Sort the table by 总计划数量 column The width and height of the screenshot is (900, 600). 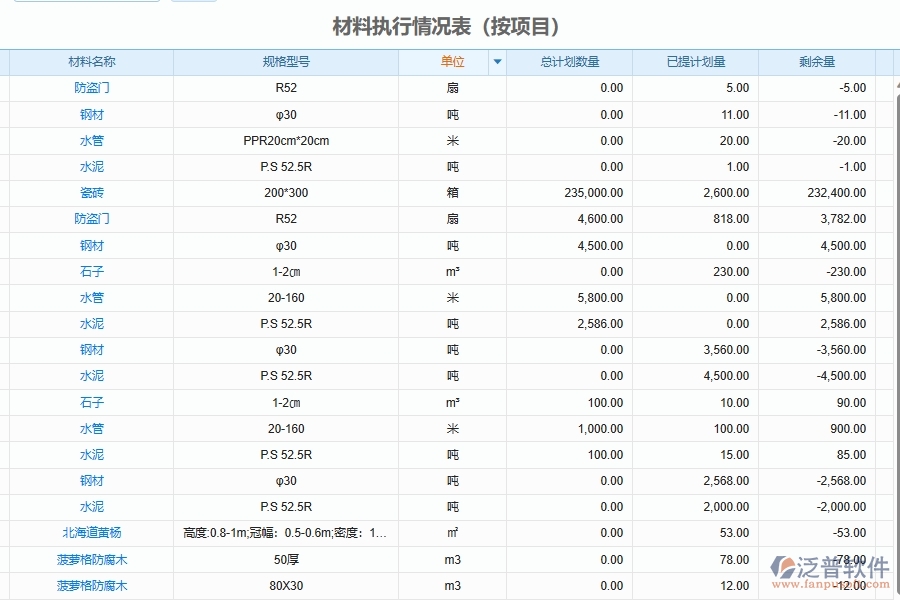(x=572, y=61)
